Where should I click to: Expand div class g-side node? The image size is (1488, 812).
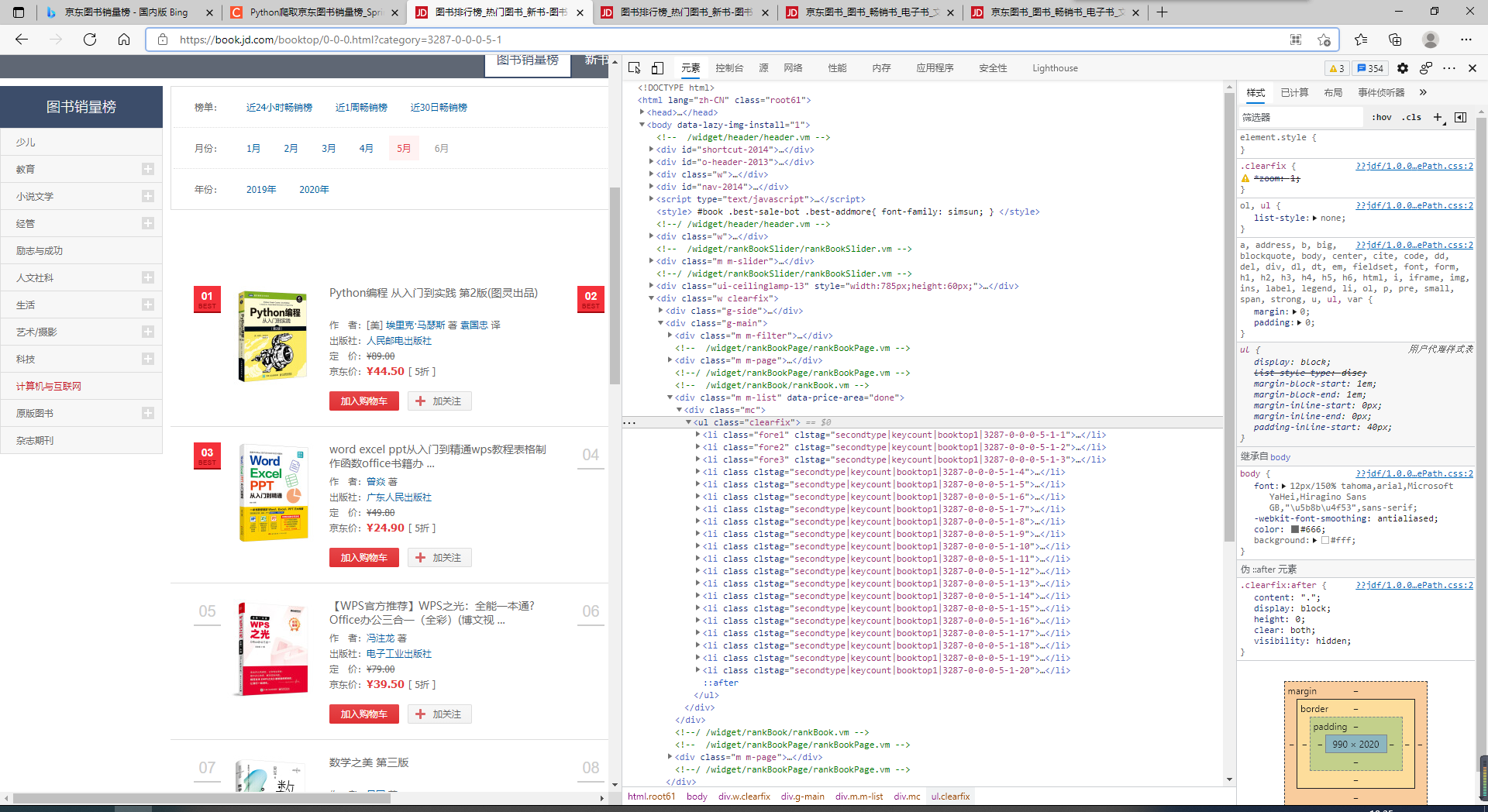pos(660,311)
